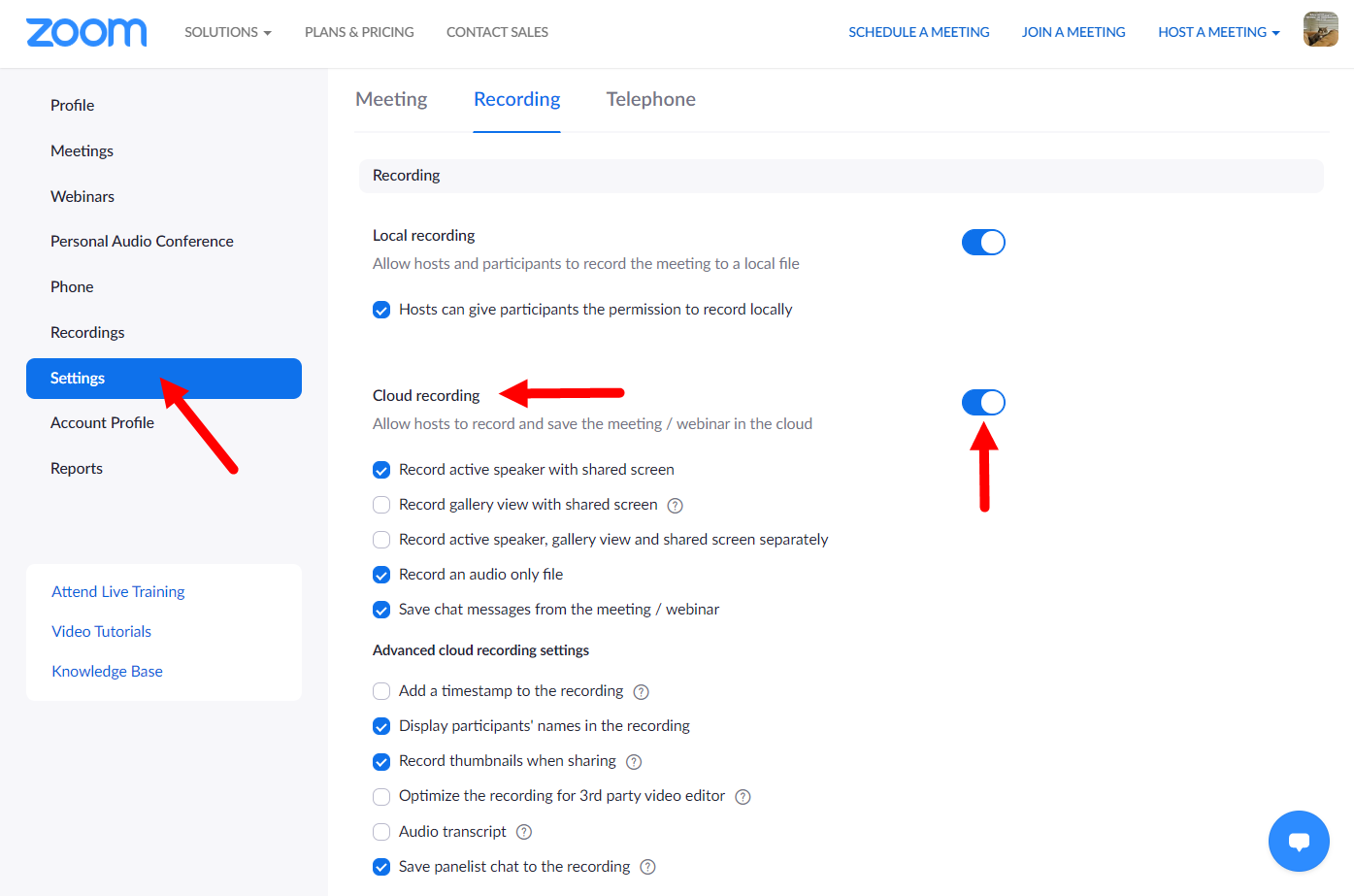Click help icon beside Save panelist chat
This screenshot has height=896, width=1354.
[x=648, y=867]
